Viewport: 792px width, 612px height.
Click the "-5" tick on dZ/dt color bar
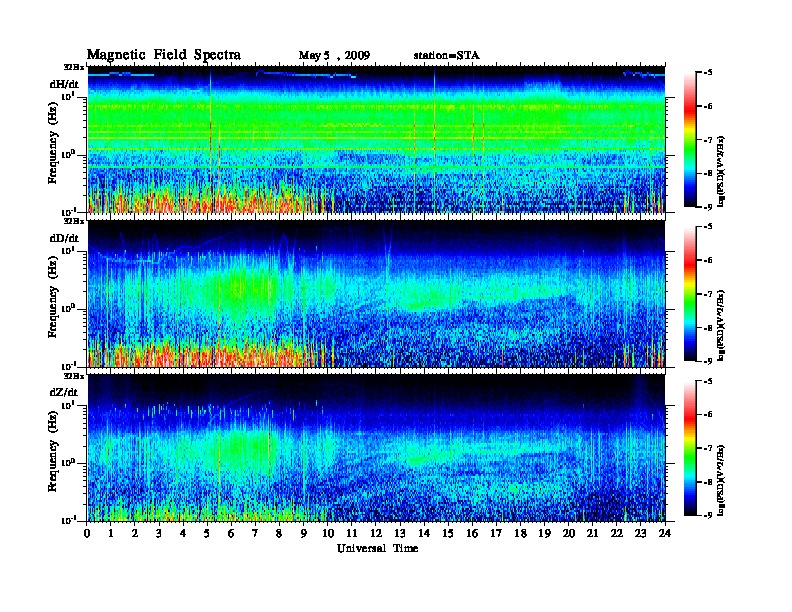click(708, 381)
